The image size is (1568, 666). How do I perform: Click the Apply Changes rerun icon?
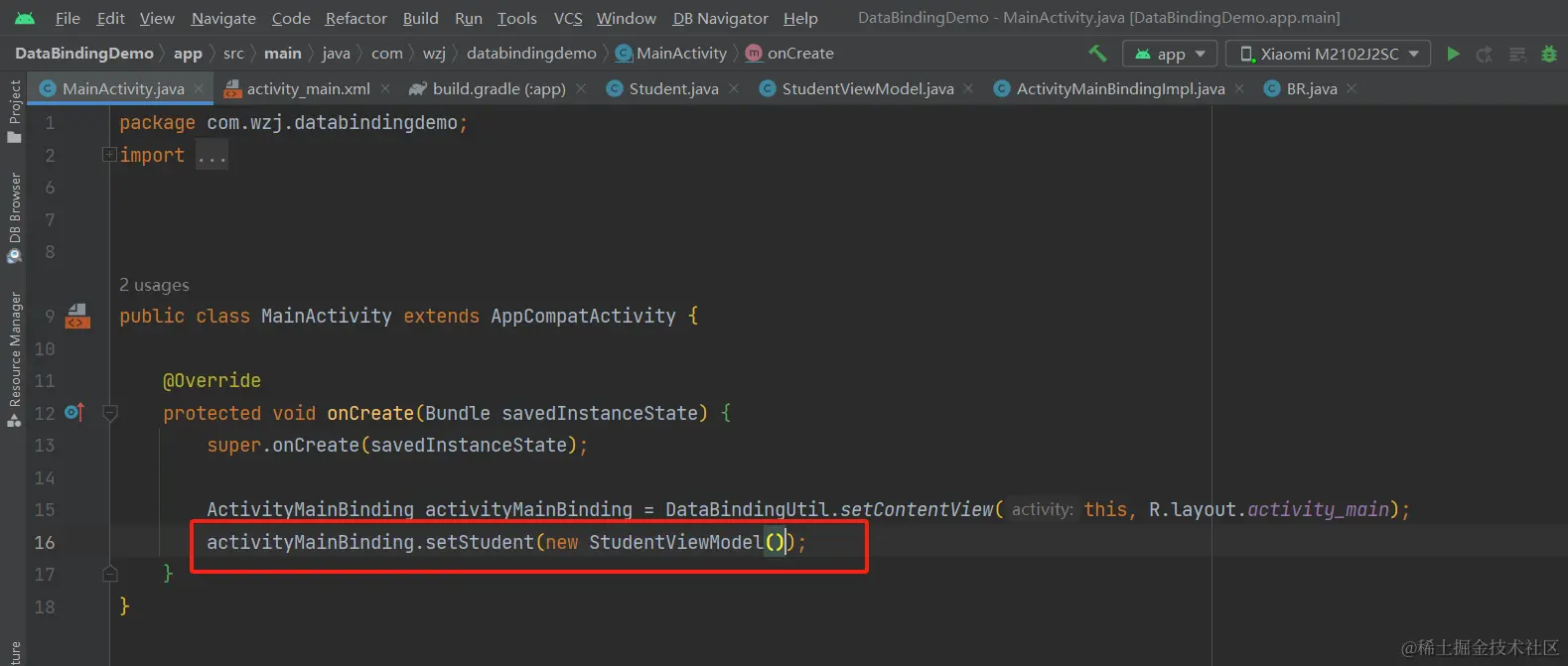coord(1485,54)
